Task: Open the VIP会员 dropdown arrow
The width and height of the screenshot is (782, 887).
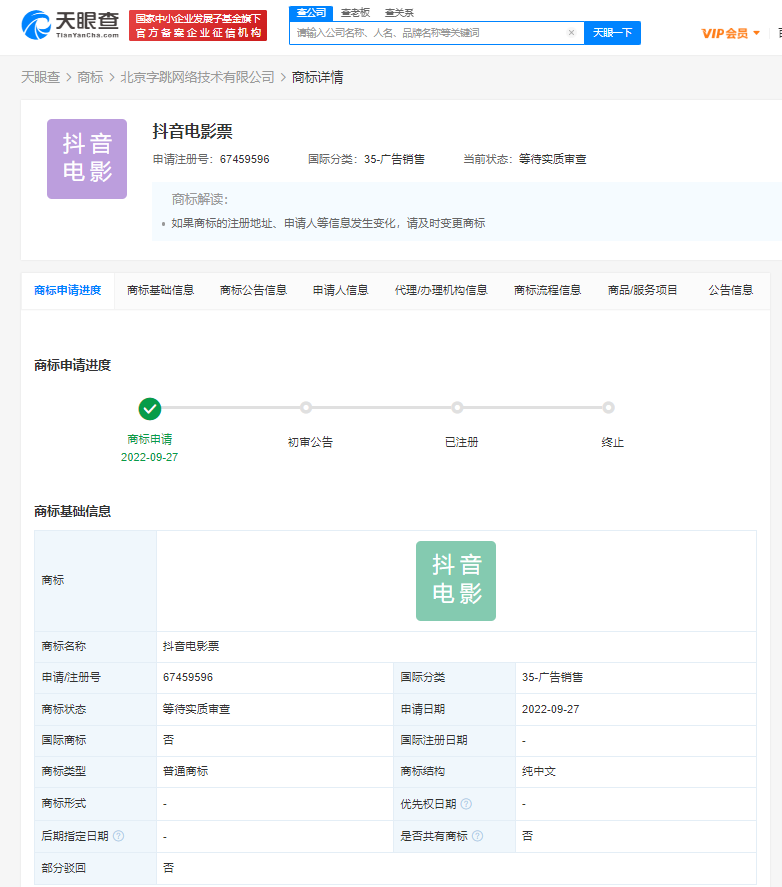Action: pos(756,33)
